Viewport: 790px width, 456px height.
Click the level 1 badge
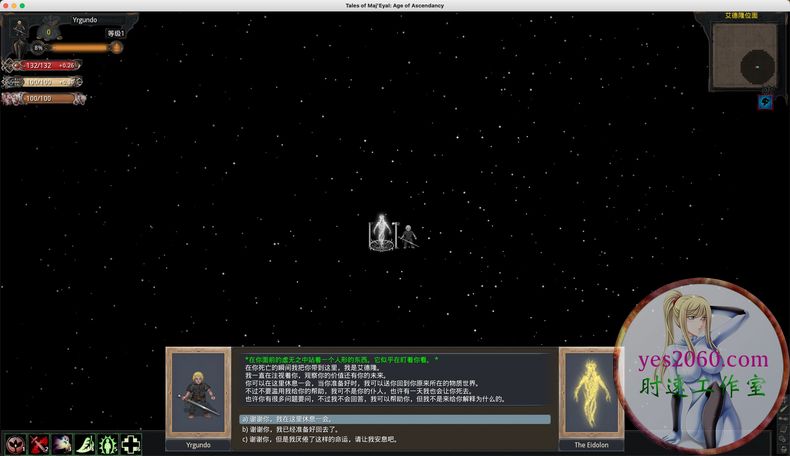click(x=116, y=34)
